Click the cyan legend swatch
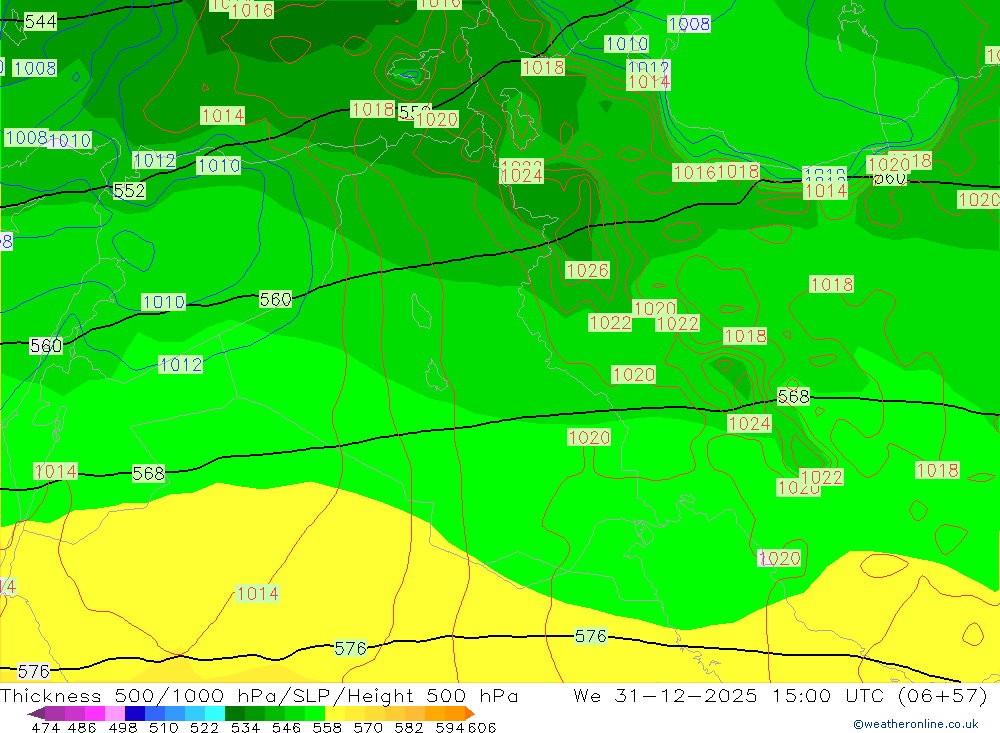 (215, 713)
